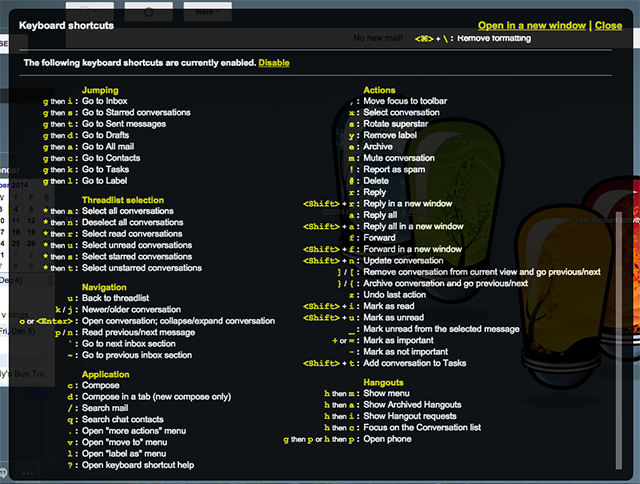This screenshot has width=640, height=484.
Task: Click the Keyboard shortcuts dialog title
Action: 66,24
